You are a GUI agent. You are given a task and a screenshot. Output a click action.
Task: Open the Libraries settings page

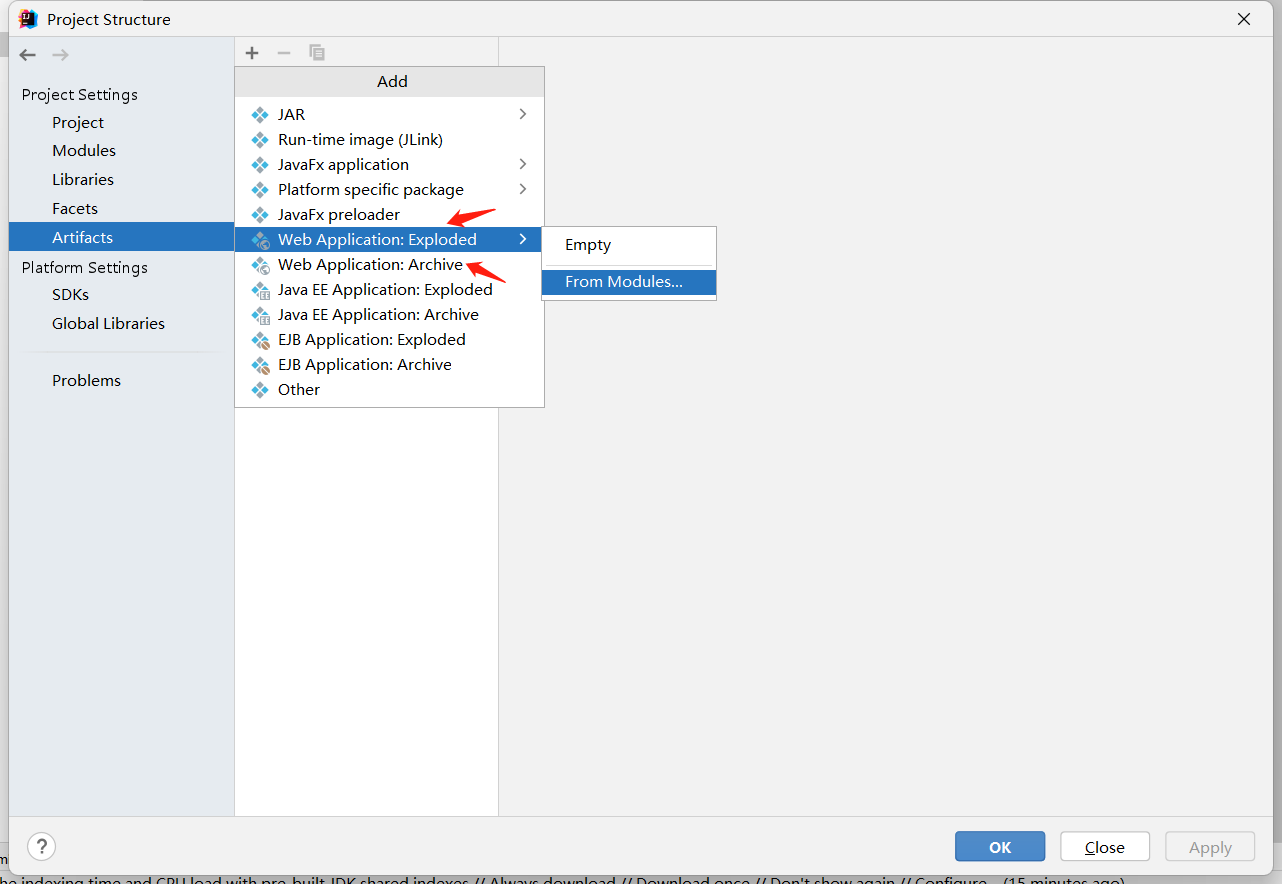tap(83, 180)
